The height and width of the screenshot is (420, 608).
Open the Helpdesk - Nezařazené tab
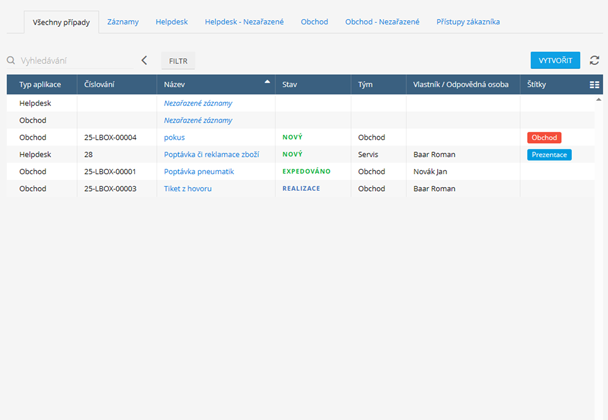[244, 21]
